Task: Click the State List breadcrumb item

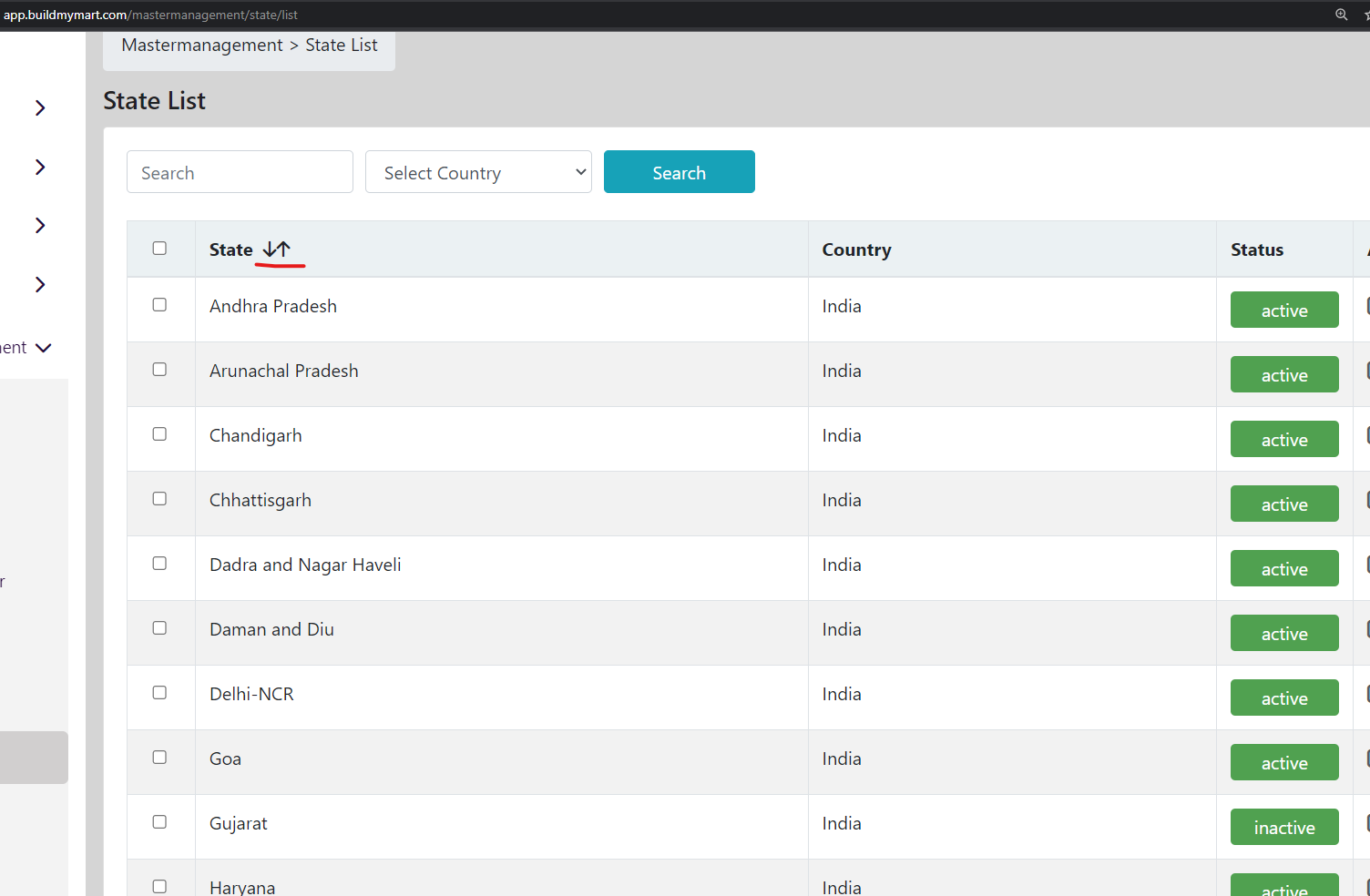Action: [342, 46]
